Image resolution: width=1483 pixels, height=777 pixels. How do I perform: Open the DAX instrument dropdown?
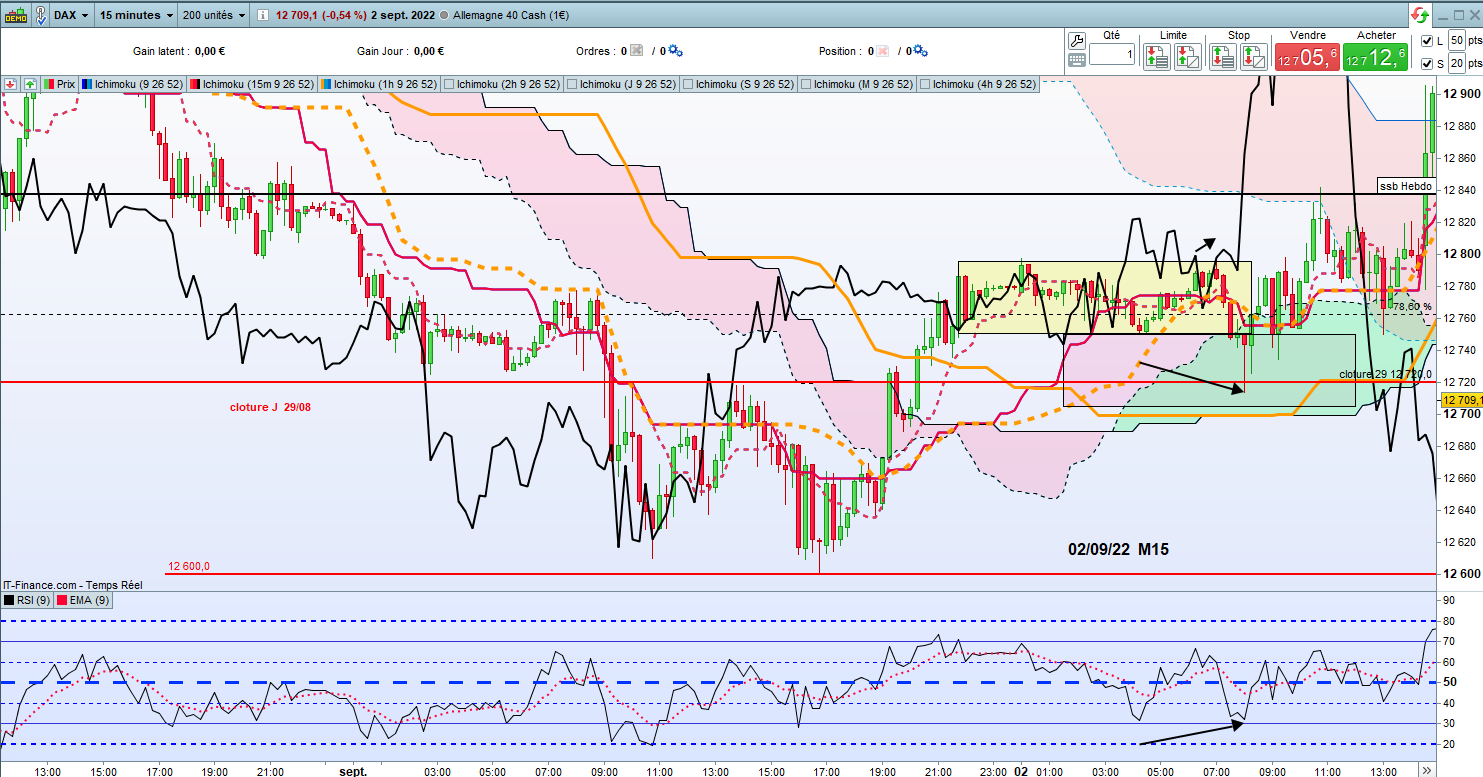tap(70, 16)
